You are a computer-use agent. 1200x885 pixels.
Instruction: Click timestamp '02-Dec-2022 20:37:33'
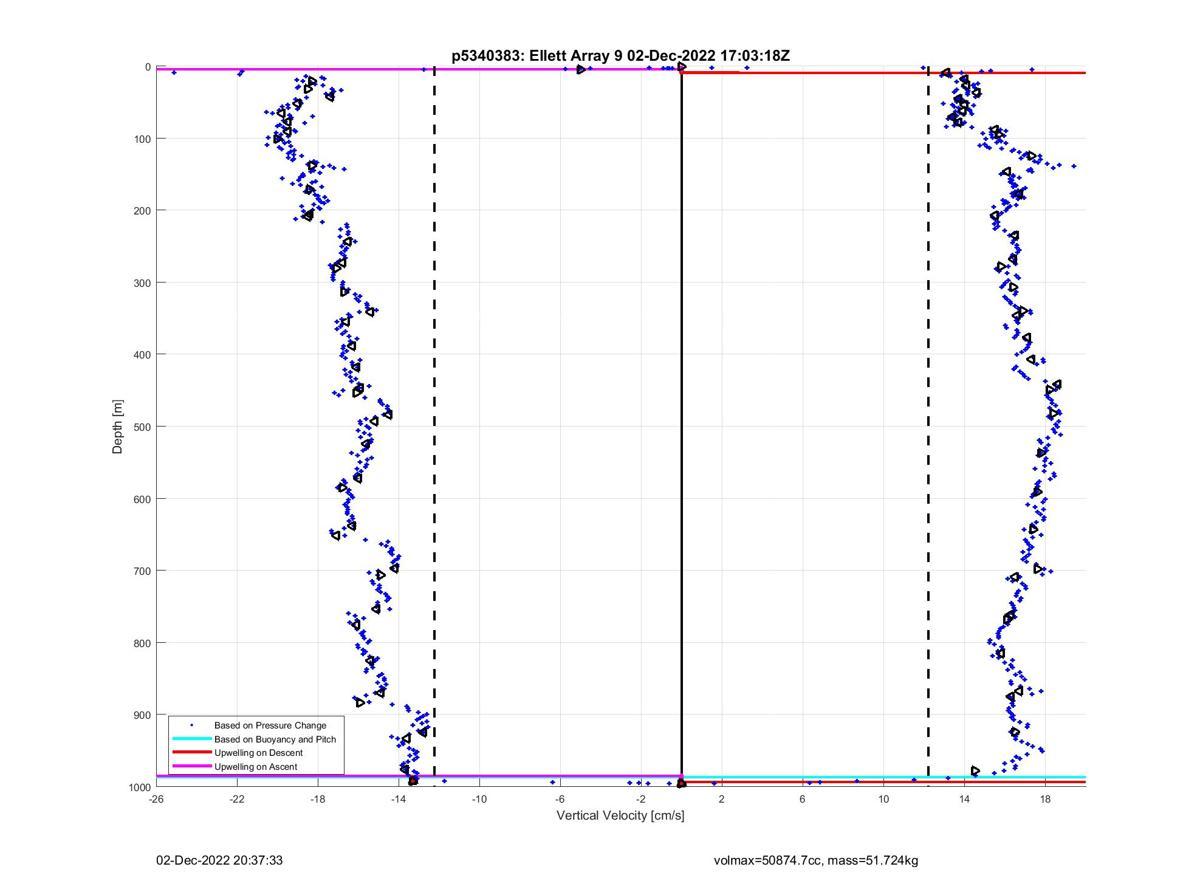tap(219, 860)
